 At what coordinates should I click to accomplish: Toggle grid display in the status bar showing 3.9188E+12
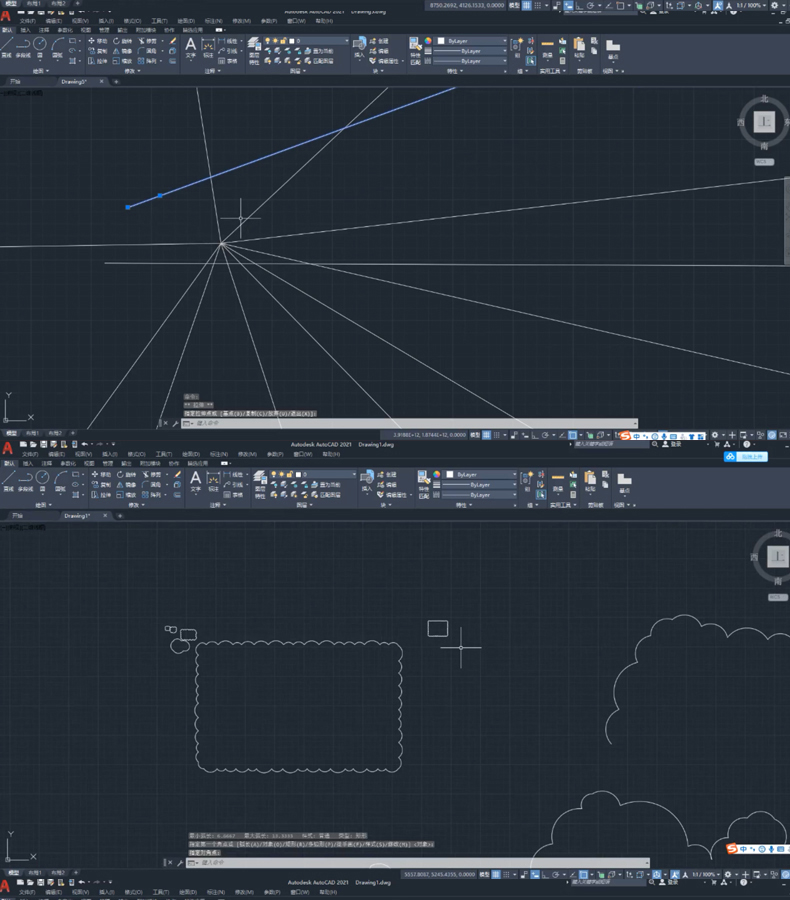[487, 435]
